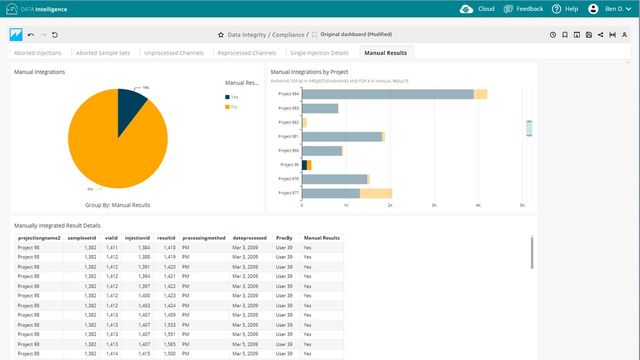Click the orange No legend swatch
The height and width of the screenshot is (360, 640).
tap(227, 107)
